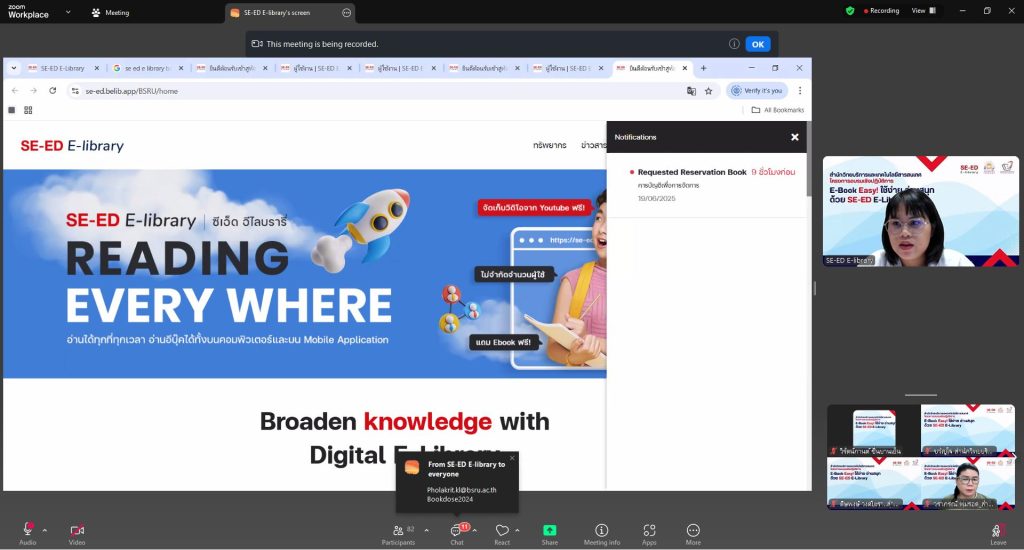Open the shared screen options ellipsis
This screenshot has width=1024, height=550.
(347, 12)
